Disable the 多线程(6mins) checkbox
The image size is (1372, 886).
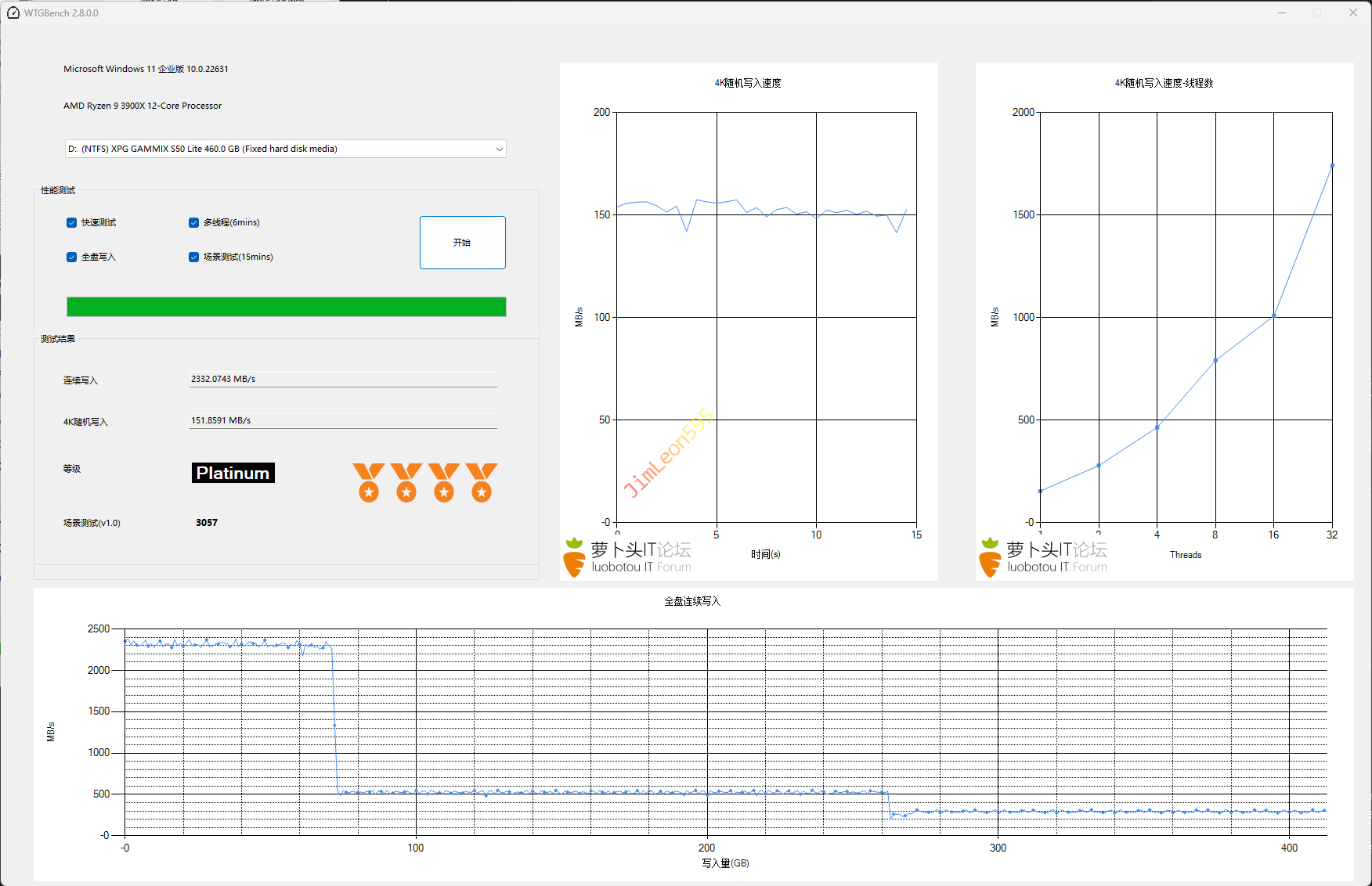tap(194, 223)
